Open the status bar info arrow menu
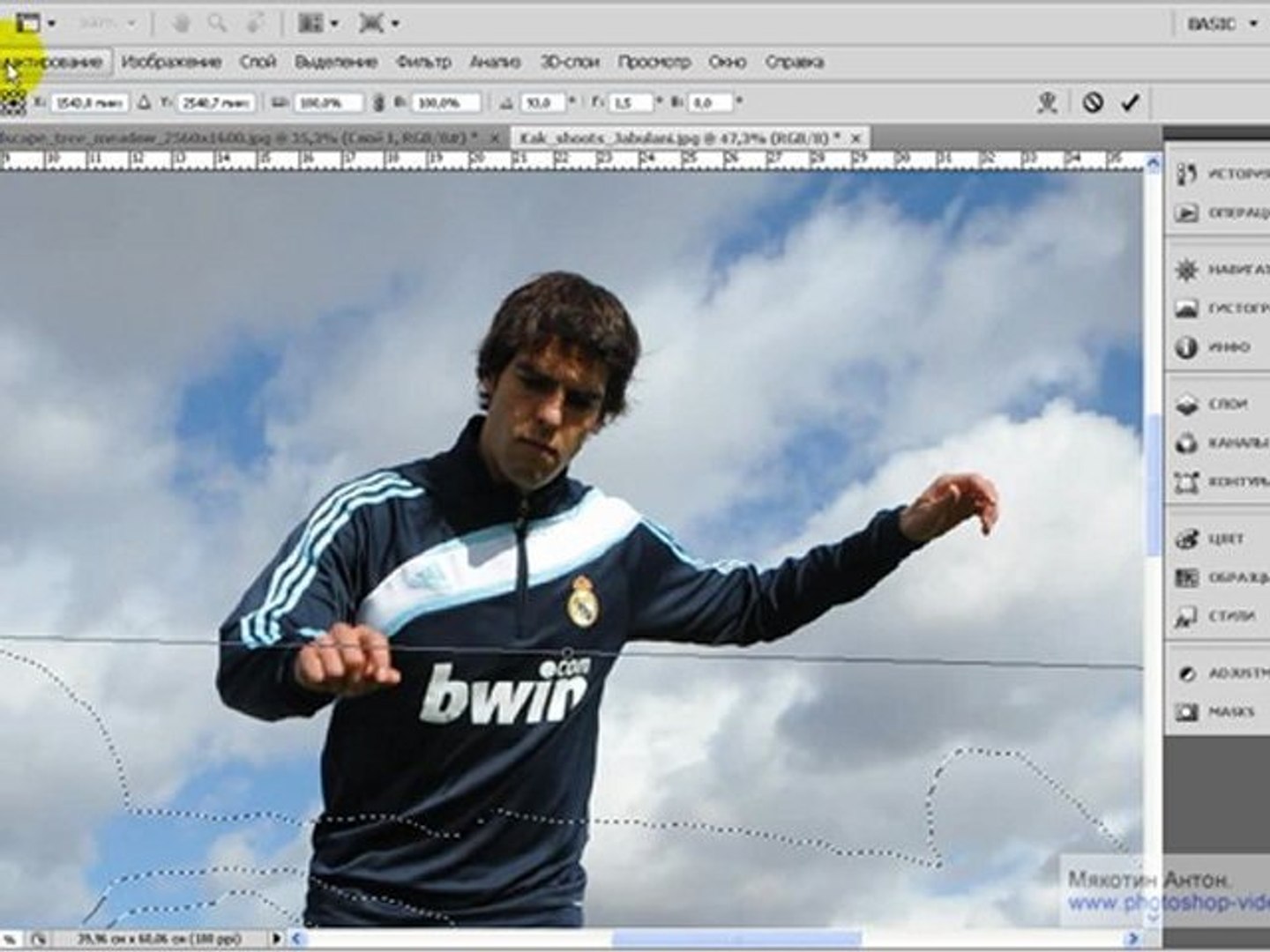 [277, 940]
